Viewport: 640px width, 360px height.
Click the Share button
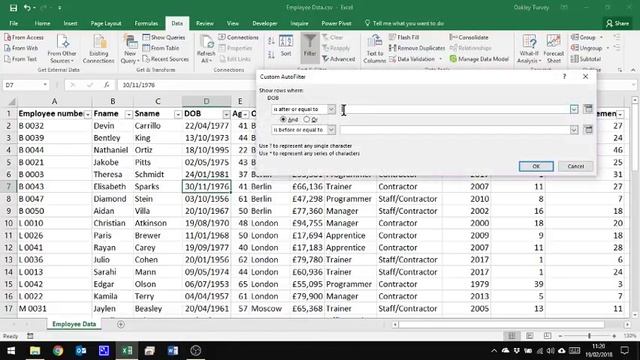click(x=618, y=23)
